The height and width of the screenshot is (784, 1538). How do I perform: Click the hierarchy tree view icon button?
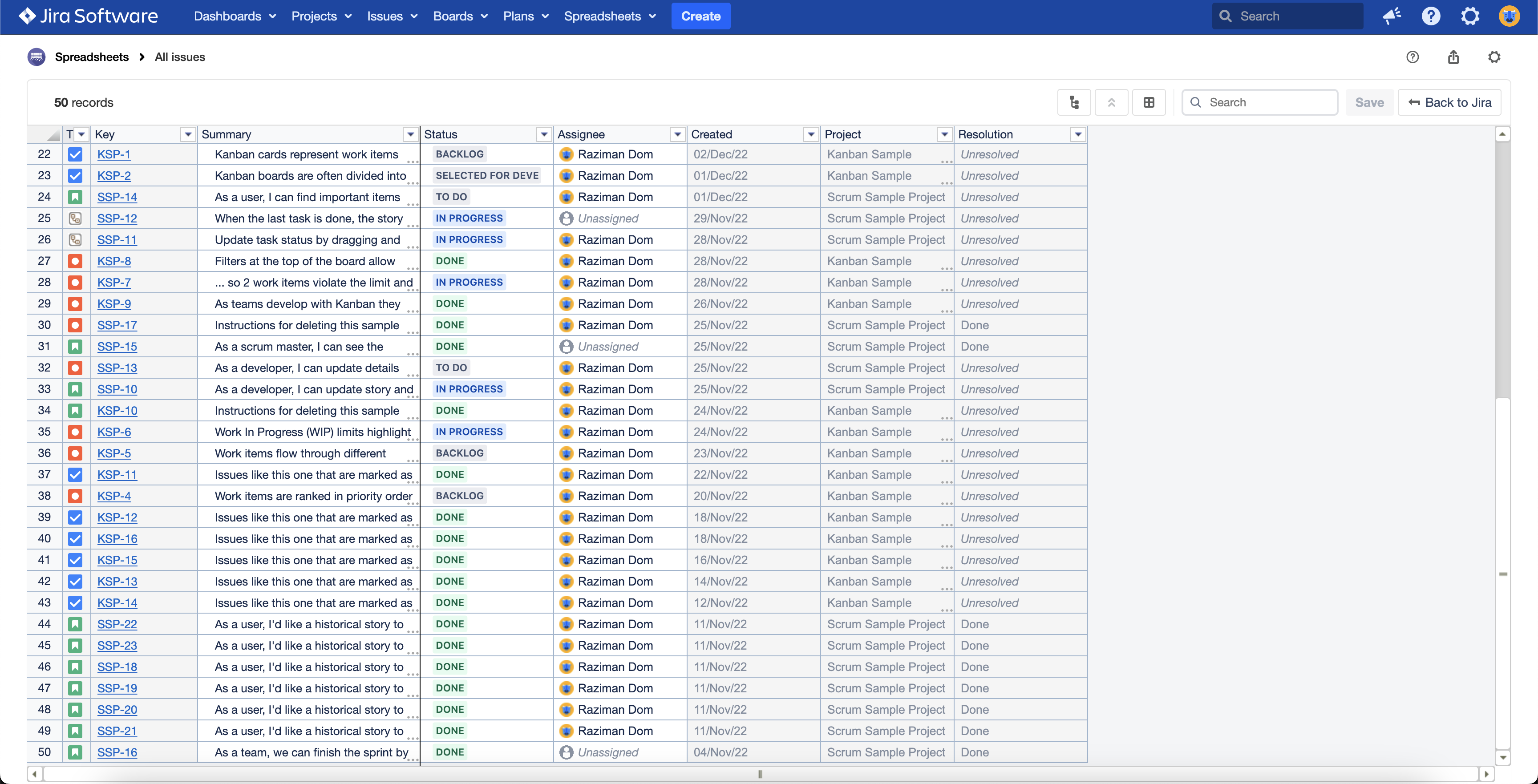pyautogui.click(x=1073, y=102)
